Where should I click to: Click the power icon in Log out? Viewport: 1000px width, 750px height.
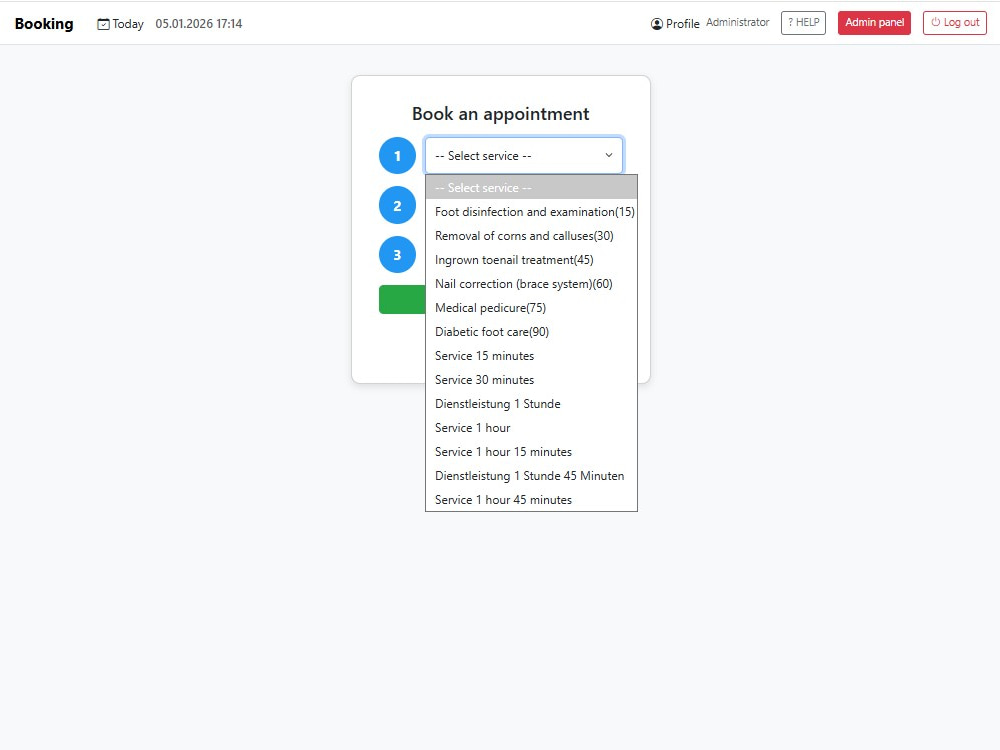click(936, 22)
